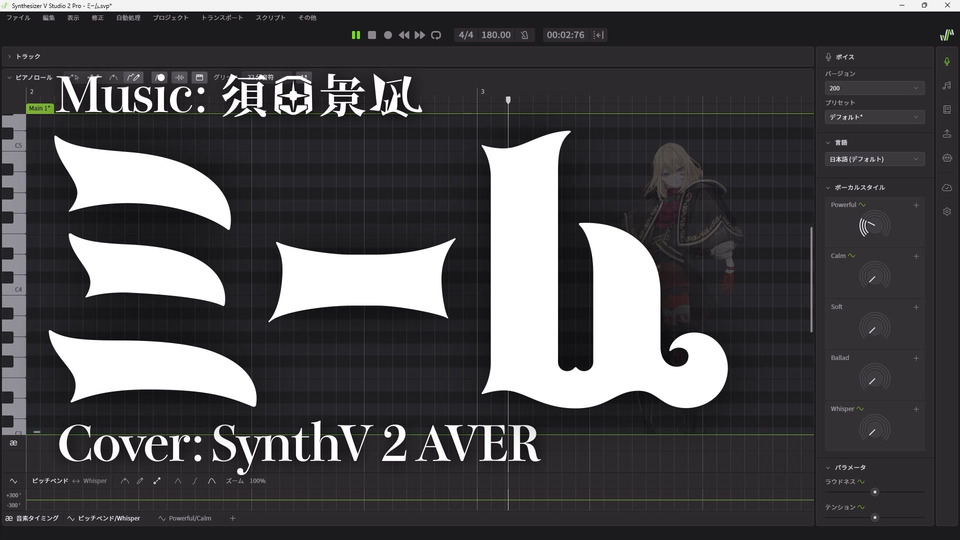
Task: Toggle the note display mode icon in piano roll toolbar
Action: pyautogui.click(x=160, y=78)
